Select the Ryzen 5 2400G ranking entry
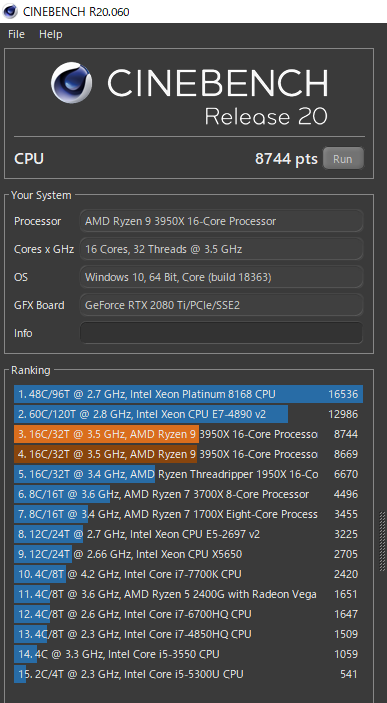 pos(188,594)
